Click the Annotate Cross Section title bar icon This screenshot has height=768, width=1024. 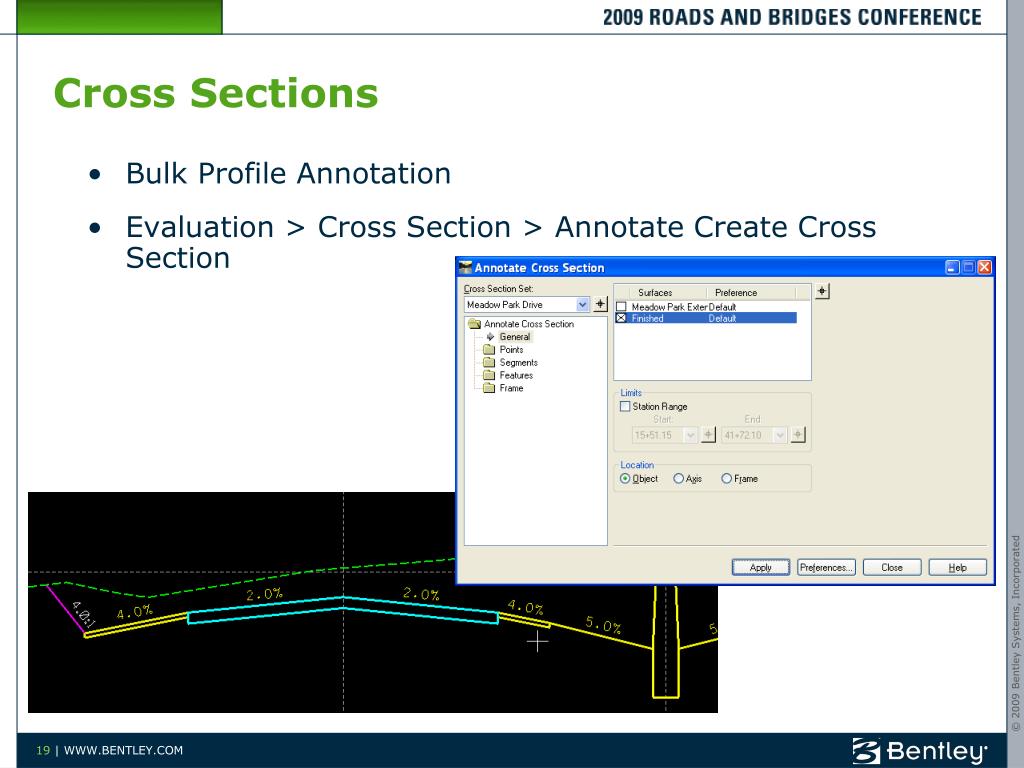tap(465, 267)
